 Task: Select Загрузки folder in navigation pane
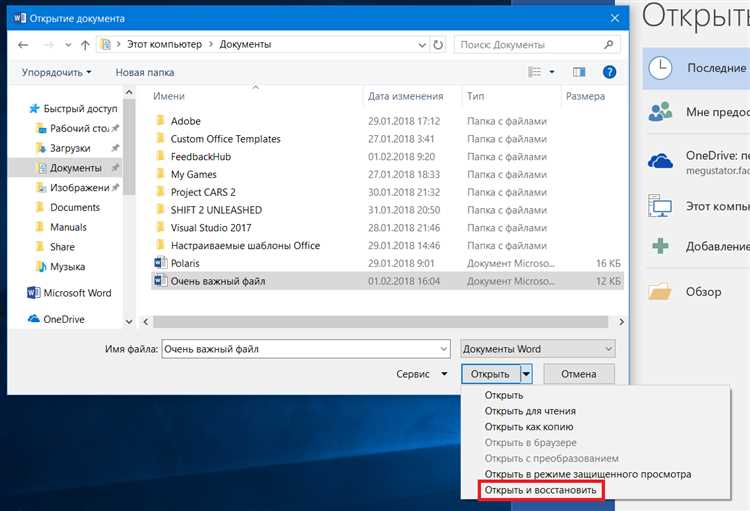[77, 148]
